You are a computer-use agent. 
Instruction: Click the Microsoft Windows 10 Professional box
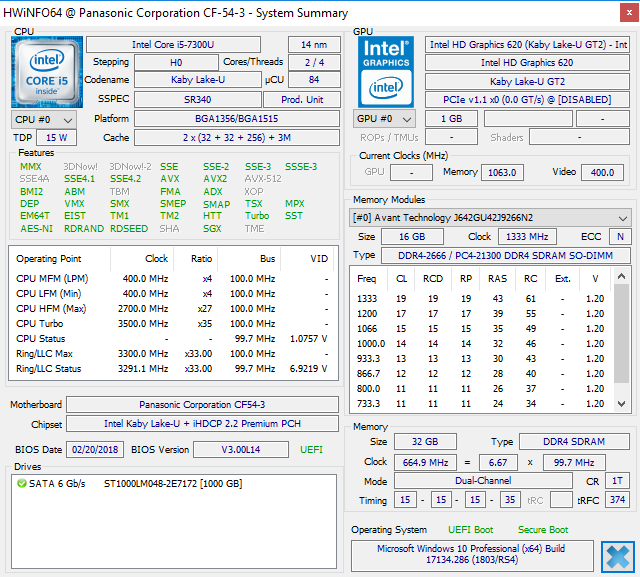click(x=471, y=556)
